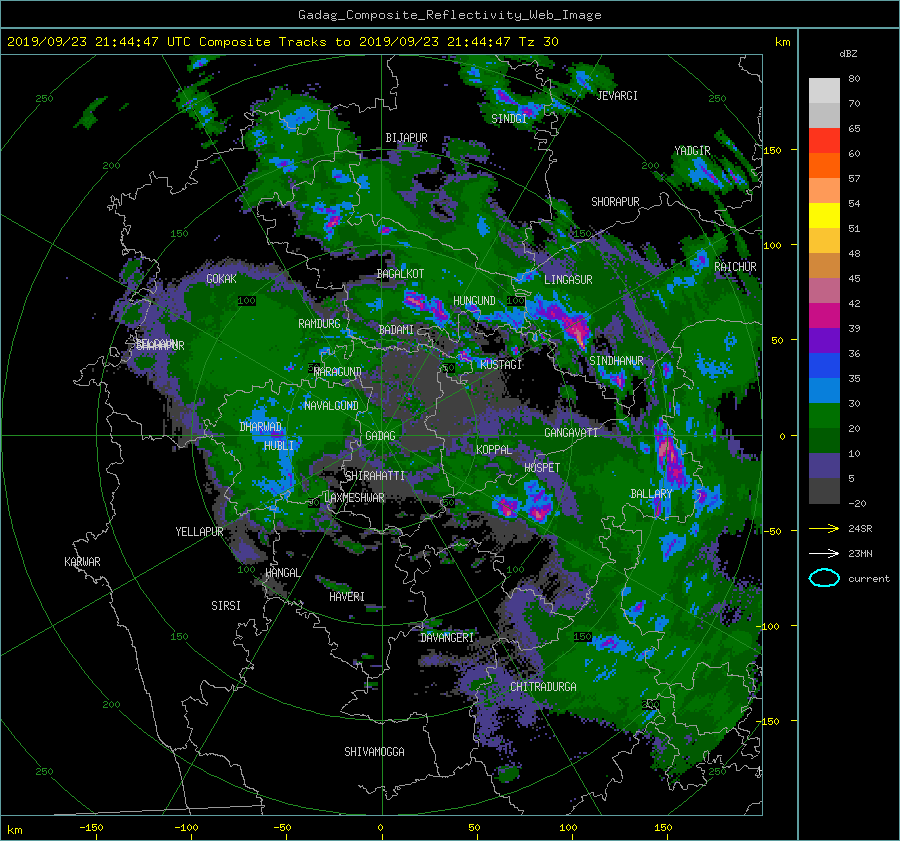Click the KUSTAGI city label
Screen dimensions: 900x841
(x=501, y=365)
